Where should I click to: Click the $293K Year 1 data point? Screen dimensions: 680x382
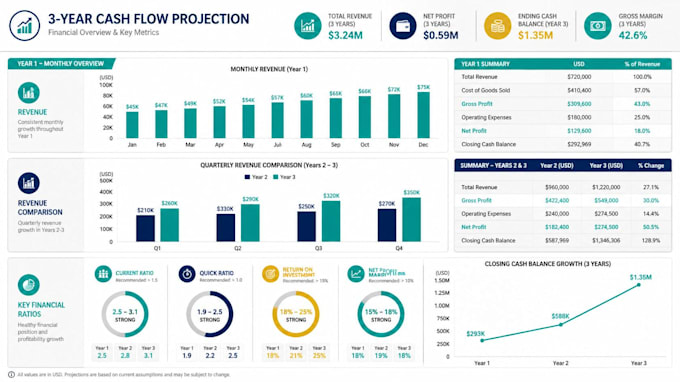[482, 340]
